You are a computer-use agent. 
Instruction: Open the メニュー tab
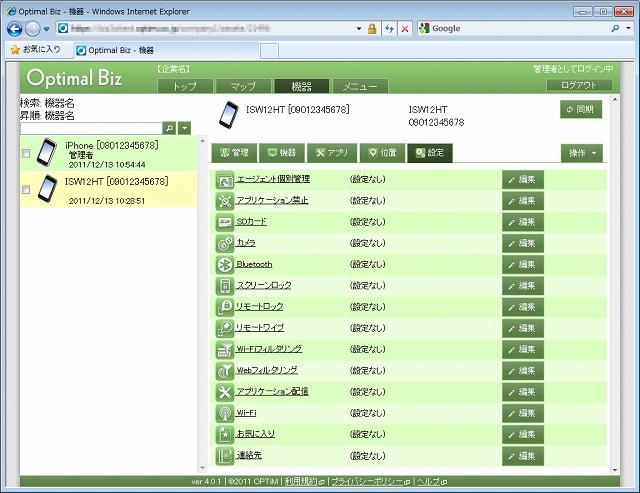(x=360, y=86)
